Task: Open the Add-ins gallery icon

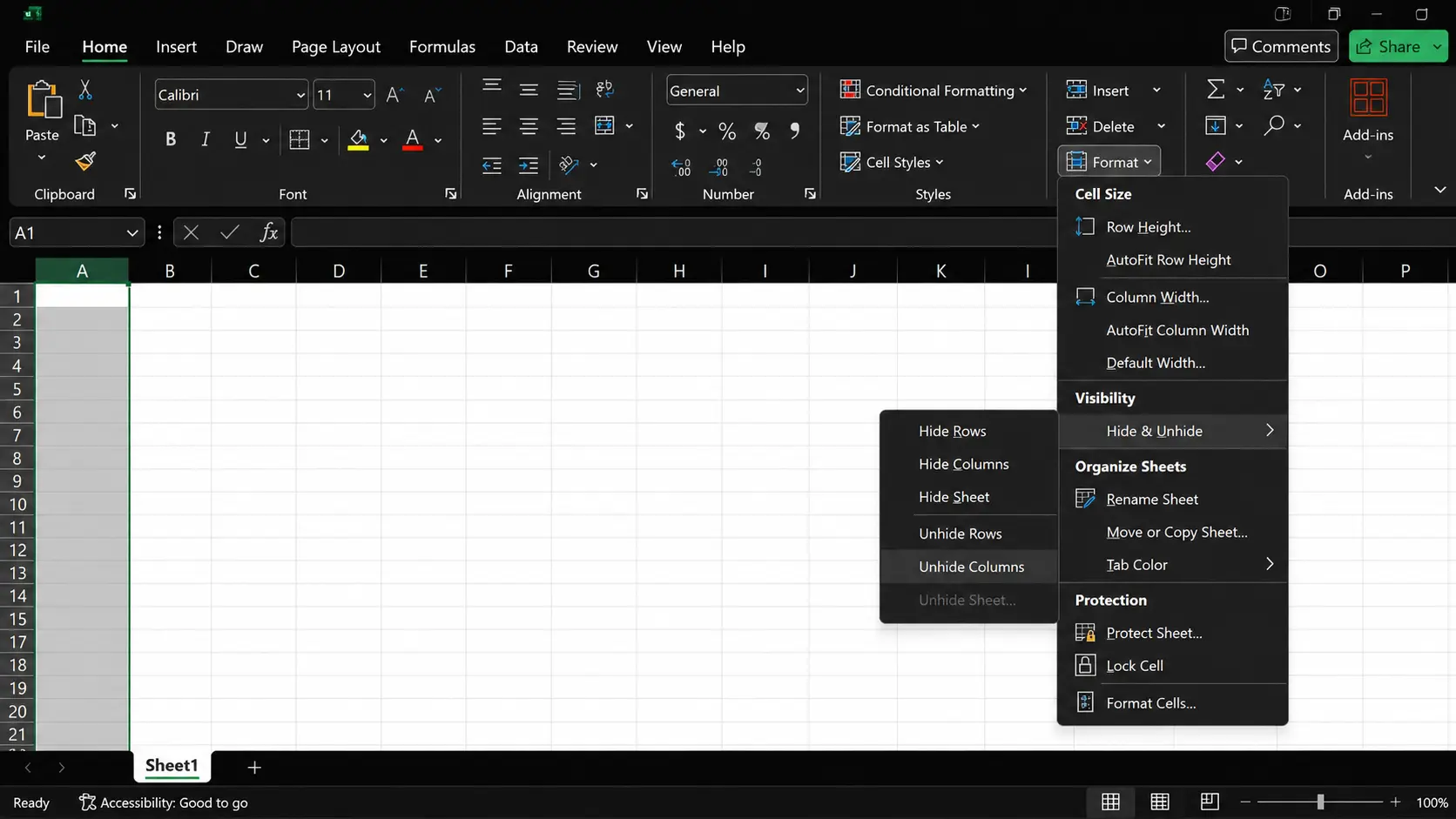Action: click(1368, 97)
